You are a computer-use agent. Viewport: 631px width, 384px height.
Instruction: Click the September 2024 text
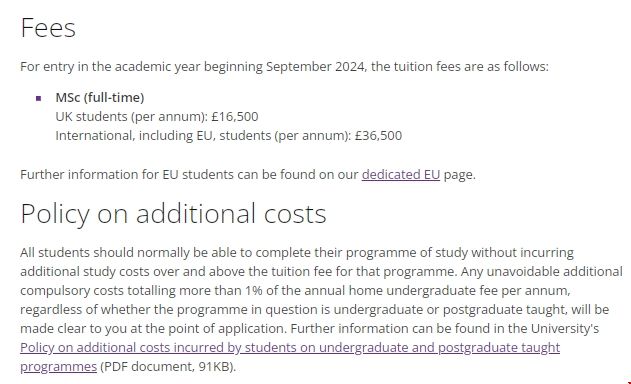[316, 66]
